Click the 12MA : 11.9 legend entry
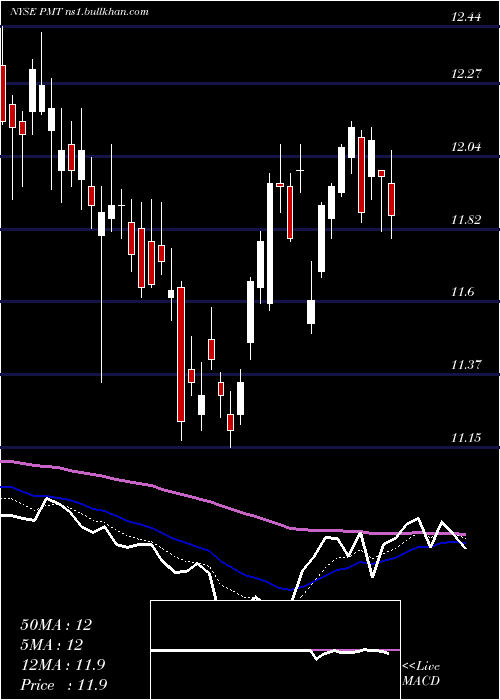Viewport: 500px width, 700px height. (62, 665)
